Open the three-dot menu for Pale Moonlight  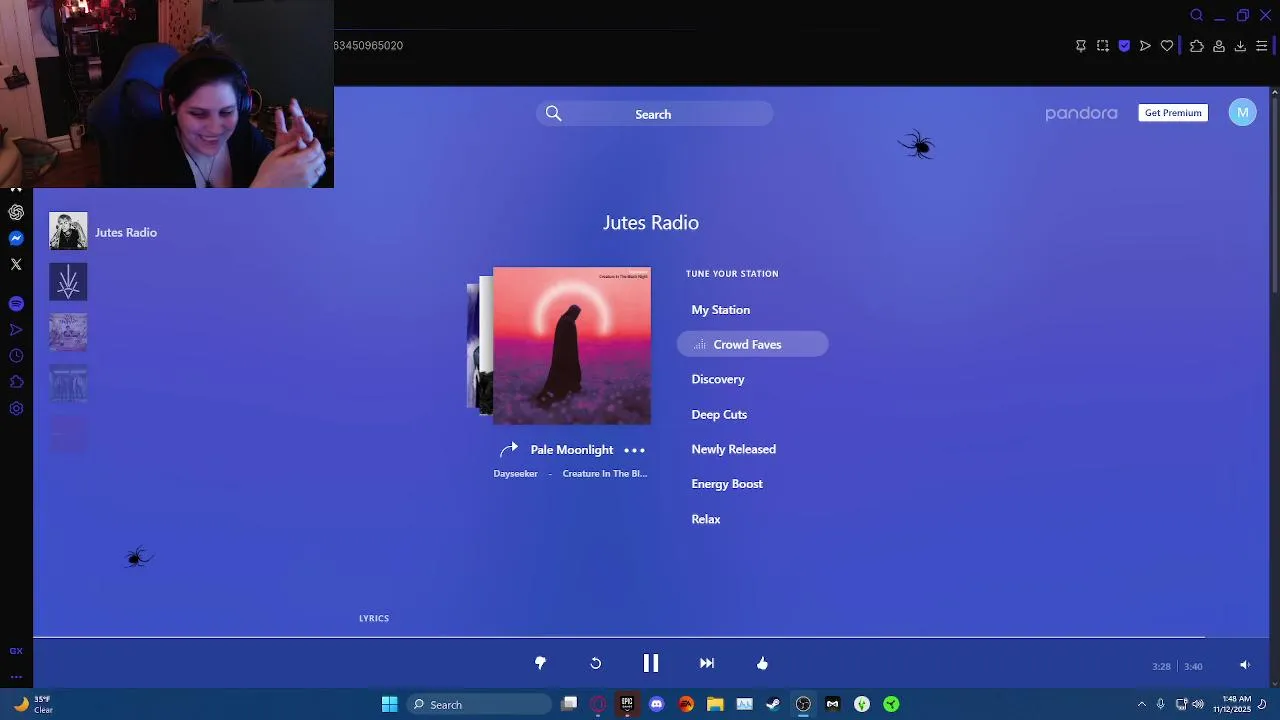[x=635, y=450]
